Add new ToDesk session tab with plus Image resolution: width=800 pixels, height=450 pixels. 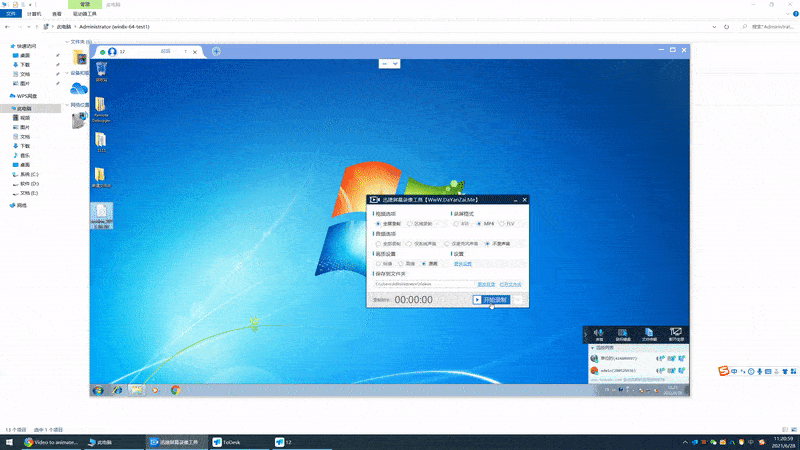pos(216,52)
